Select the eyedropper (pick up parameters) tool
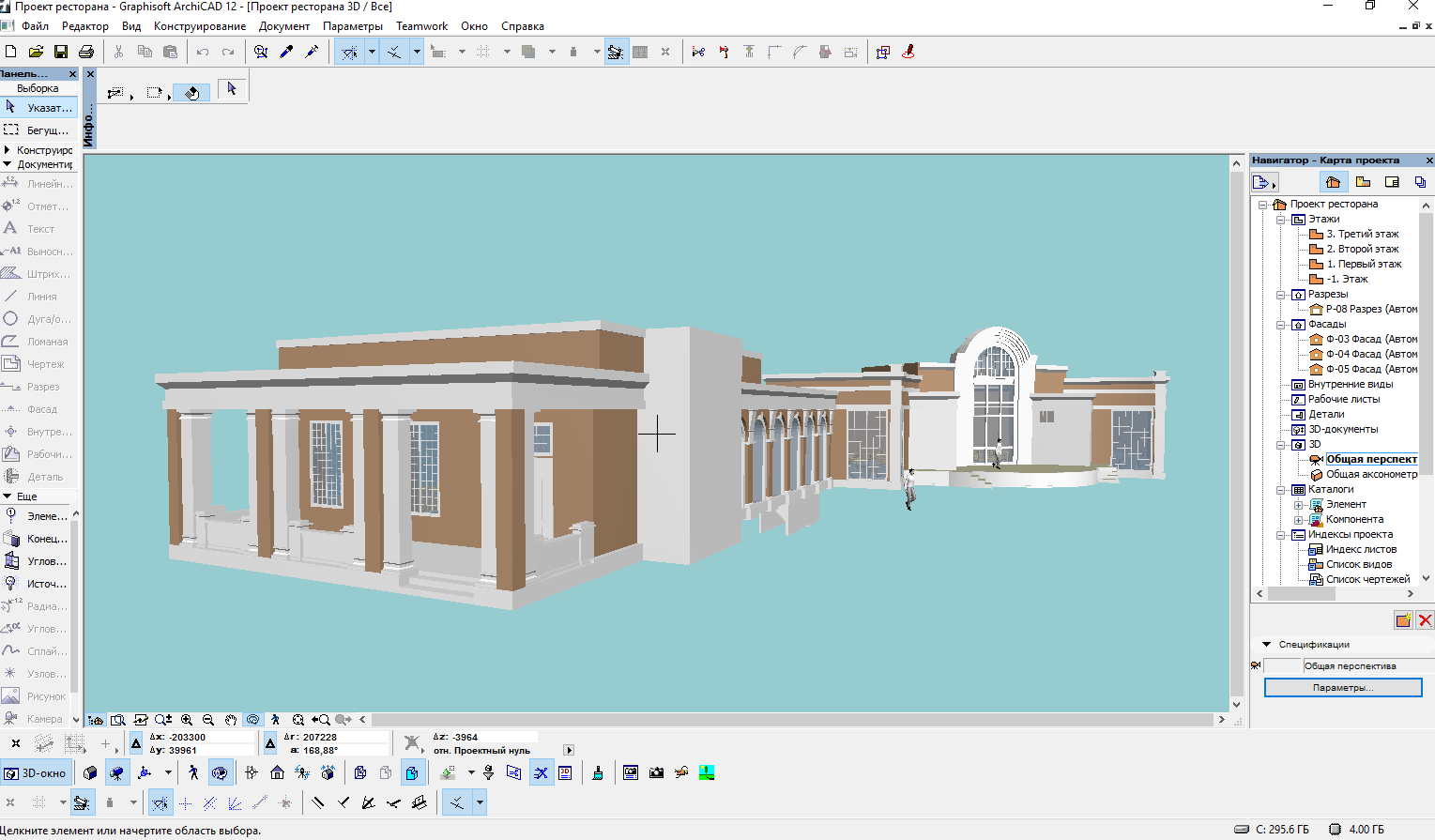 point(287,52)
